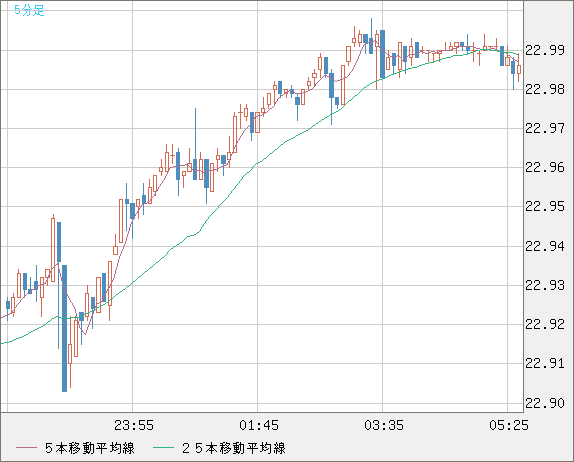Click the 5分足 chart label
This screenshot has width=574, height=462.
point(29,10)
